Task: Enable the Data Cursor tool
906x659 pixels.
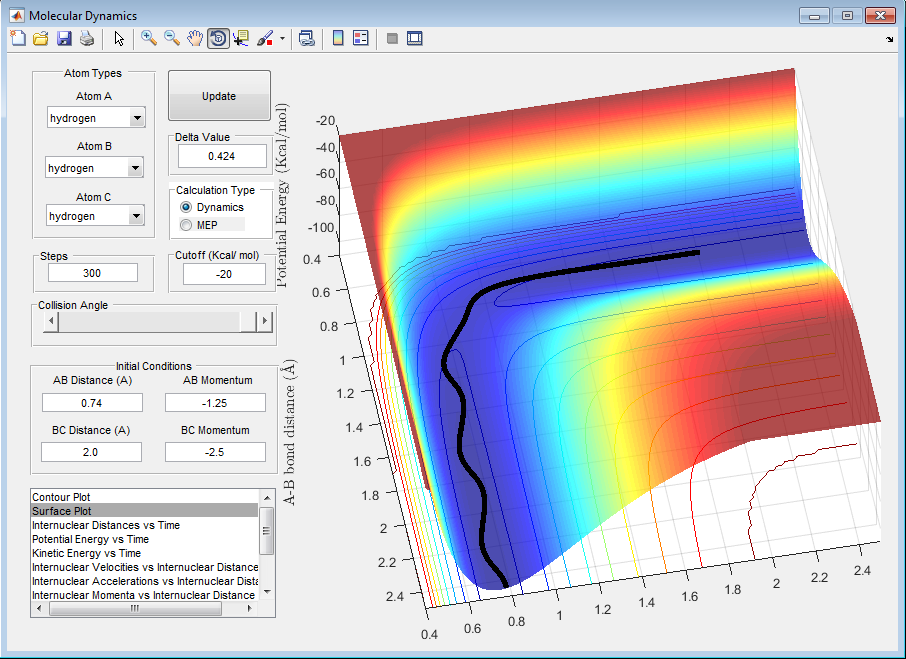Action: click(240, 39)
